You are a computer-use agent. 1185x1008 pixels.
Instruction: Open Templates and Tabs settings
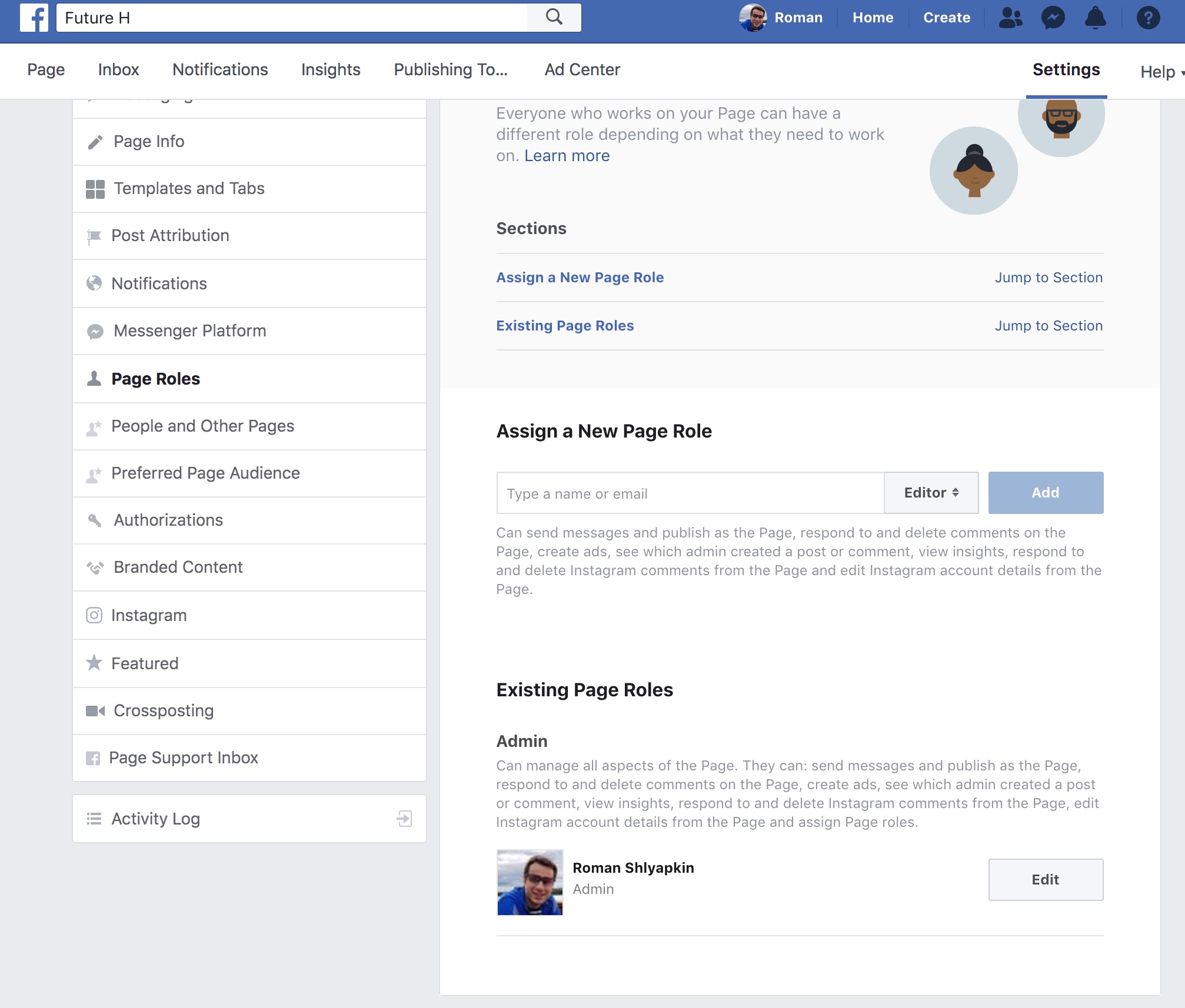[x=249, y=189]
